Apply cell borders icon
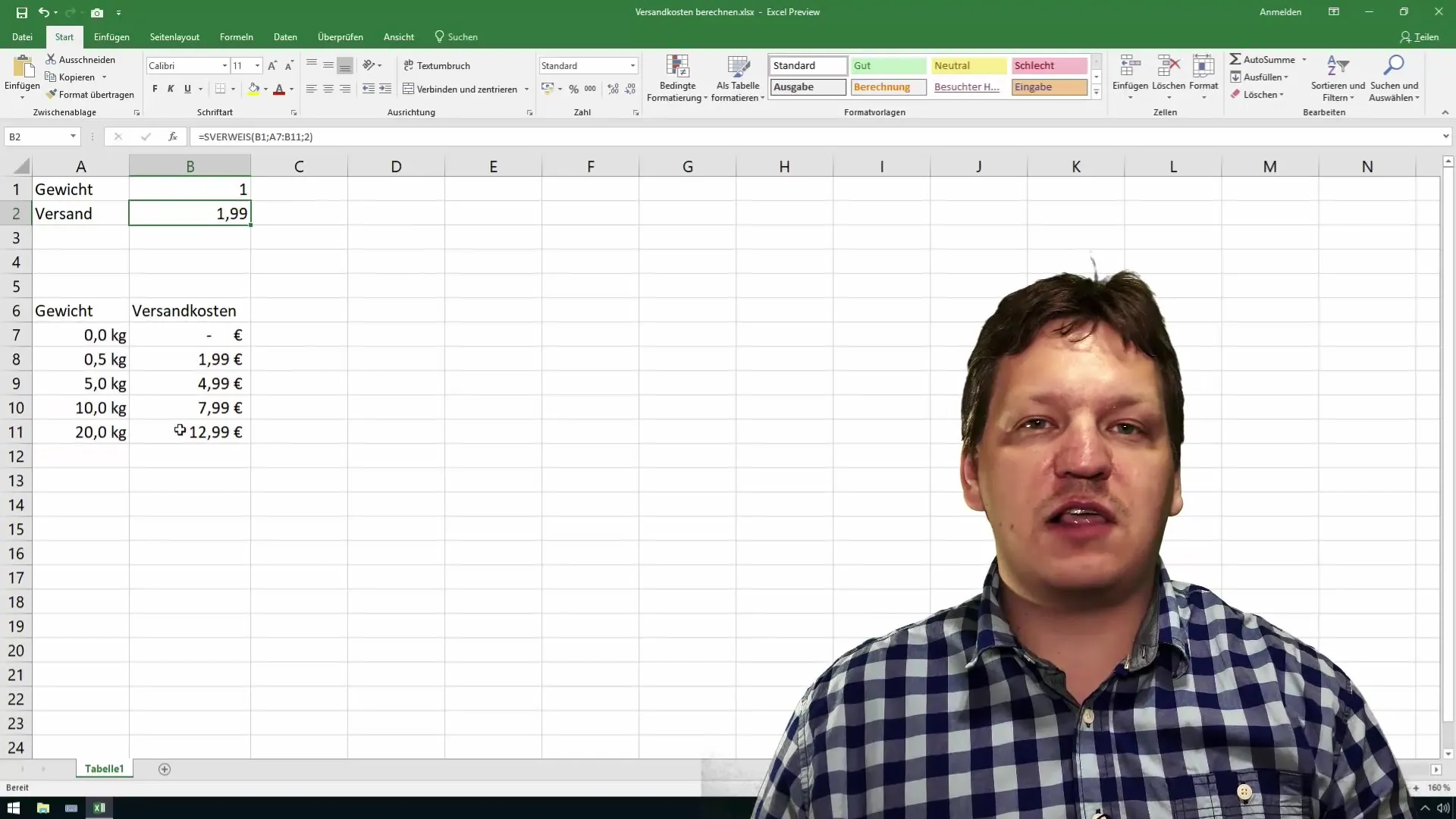Screen dimensions: 1456x819 (x=220, y=89)
